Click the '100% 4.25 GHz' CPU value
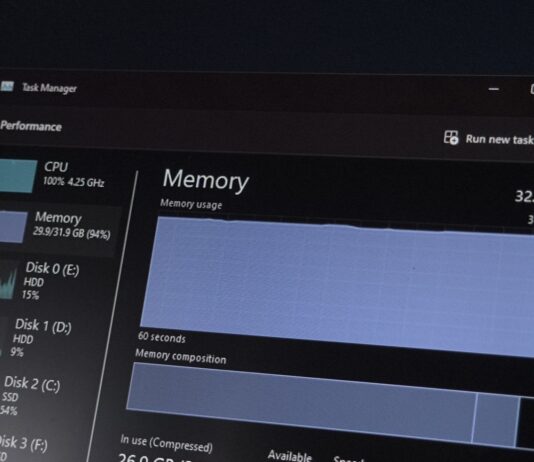 pyautogui.click(x=74, y=182)
